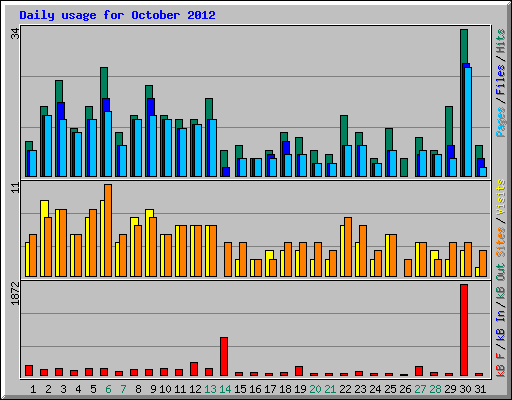Click day 24 on the x-axis
512x400 pixels.
click(x=375, y=389)
